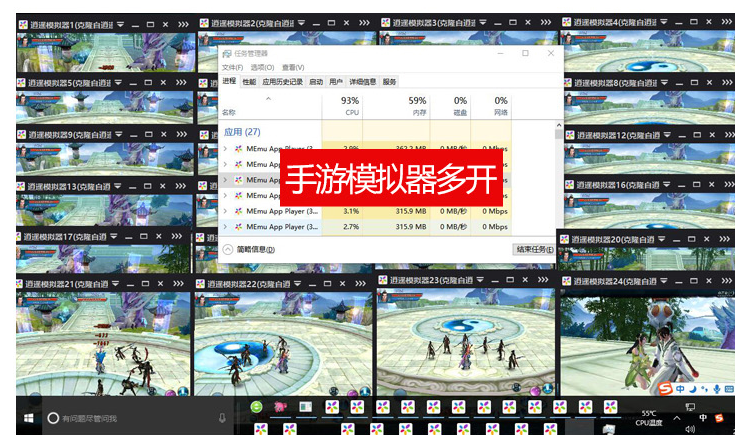Open dropdown arrow on 逍遥模拟器2 title bar
735x435 pixels.
[x=301, y=22]
